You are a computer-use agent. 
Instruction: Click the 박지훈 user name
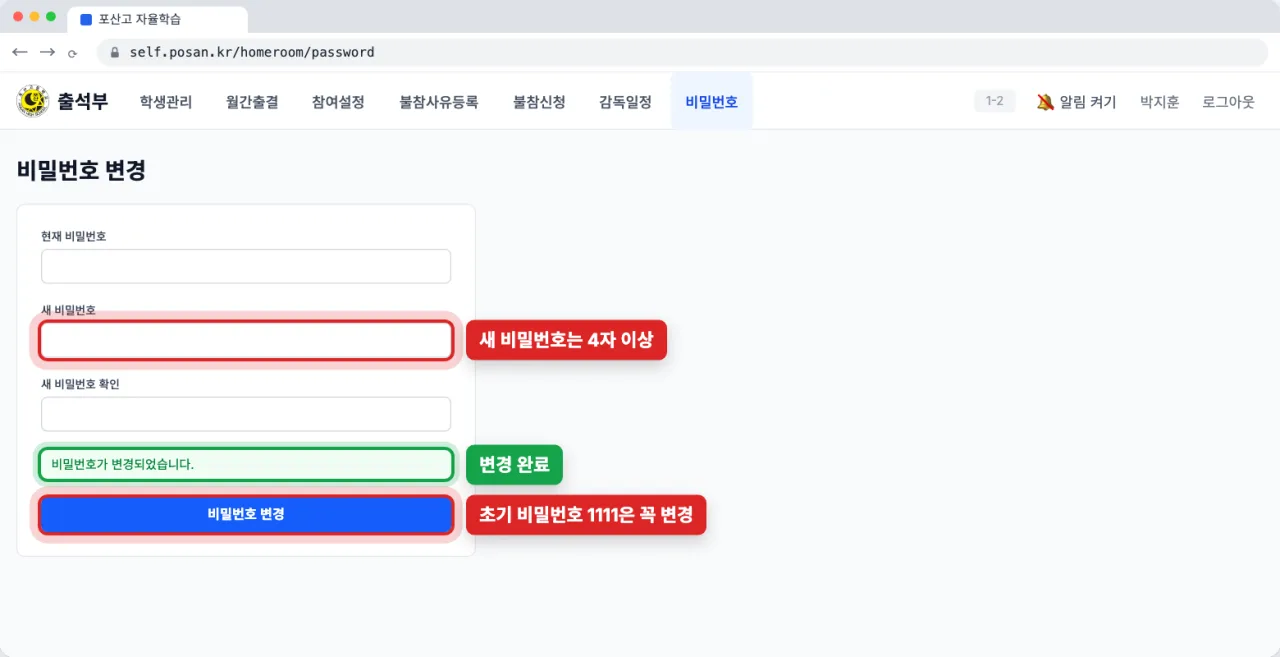[x=1160, y=102]
